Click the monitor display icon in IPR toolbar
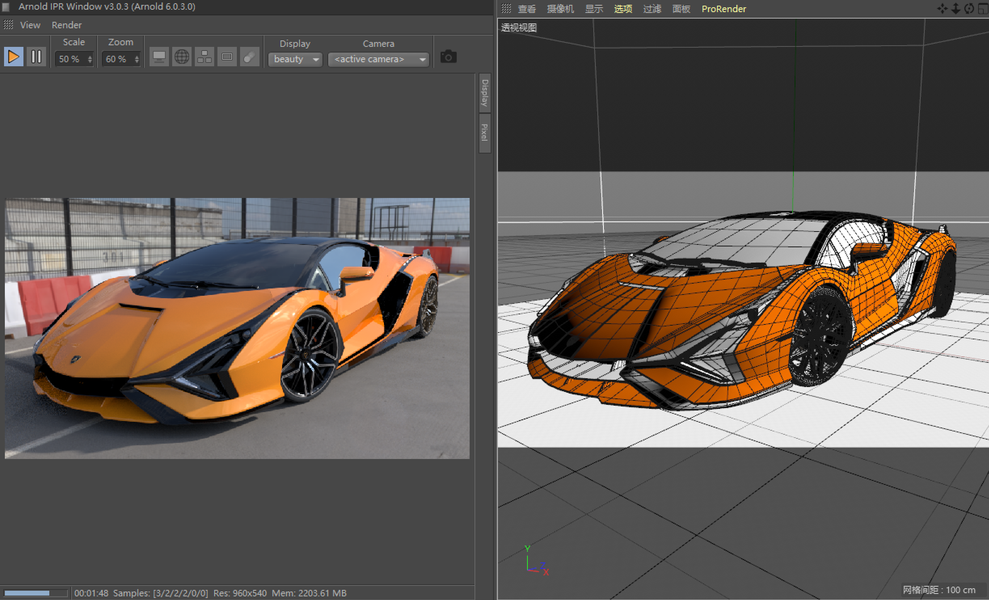Viewport: 989px width, 600px height. coord(159,57)
